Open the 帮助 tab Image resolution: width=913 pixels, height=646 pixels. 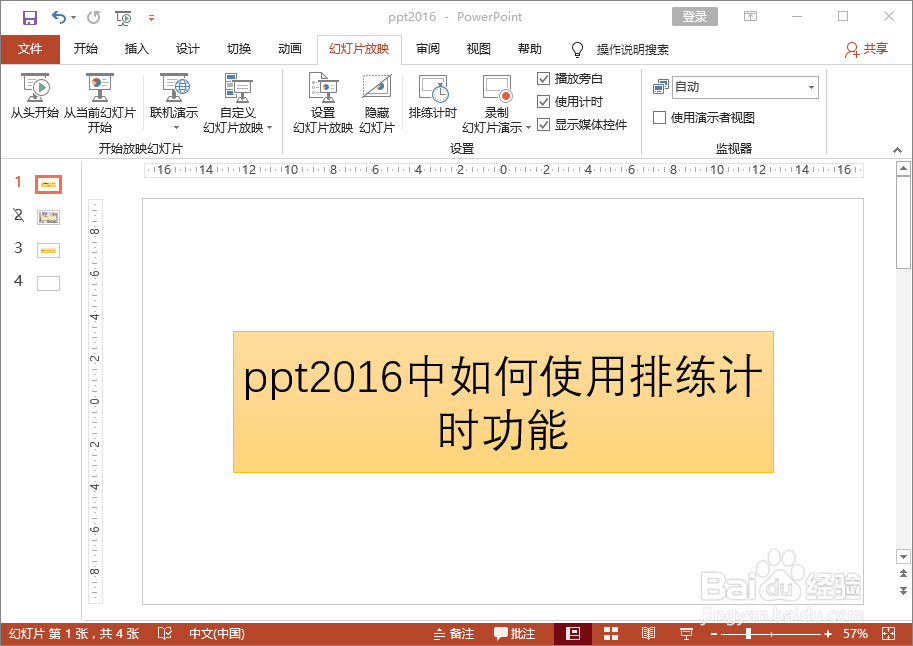[x=530, y=49]
